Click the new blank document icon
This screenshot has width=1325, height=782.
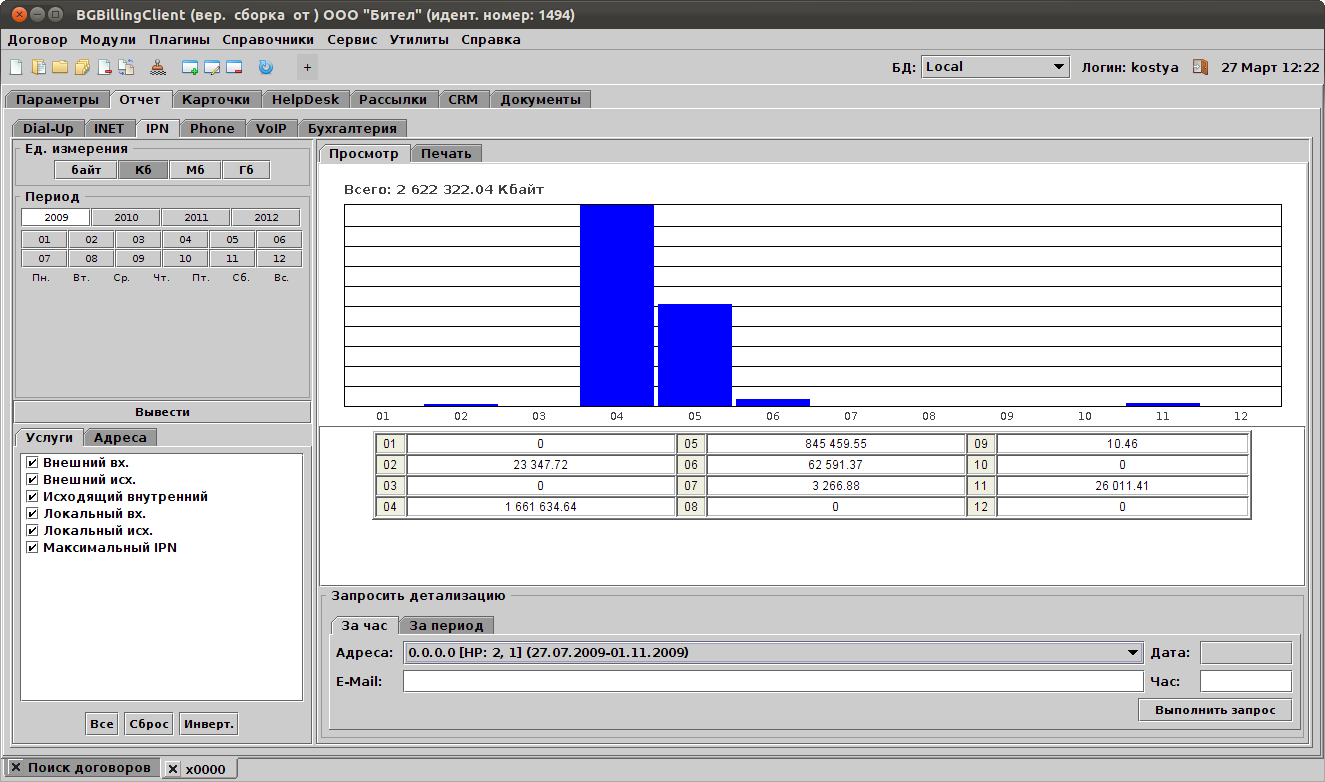pyautogui.click(x=16, y=68)
